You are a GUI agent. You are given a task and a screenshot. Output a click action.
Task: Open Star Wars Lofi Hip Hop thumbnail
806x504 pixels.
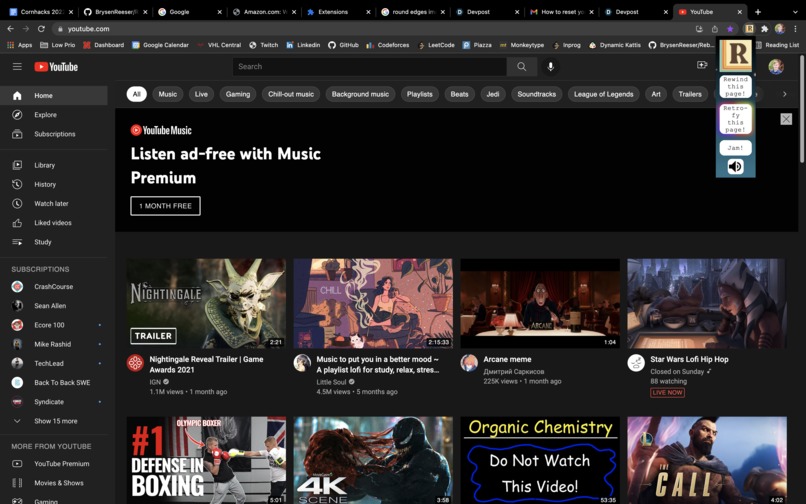click(707, 303)
